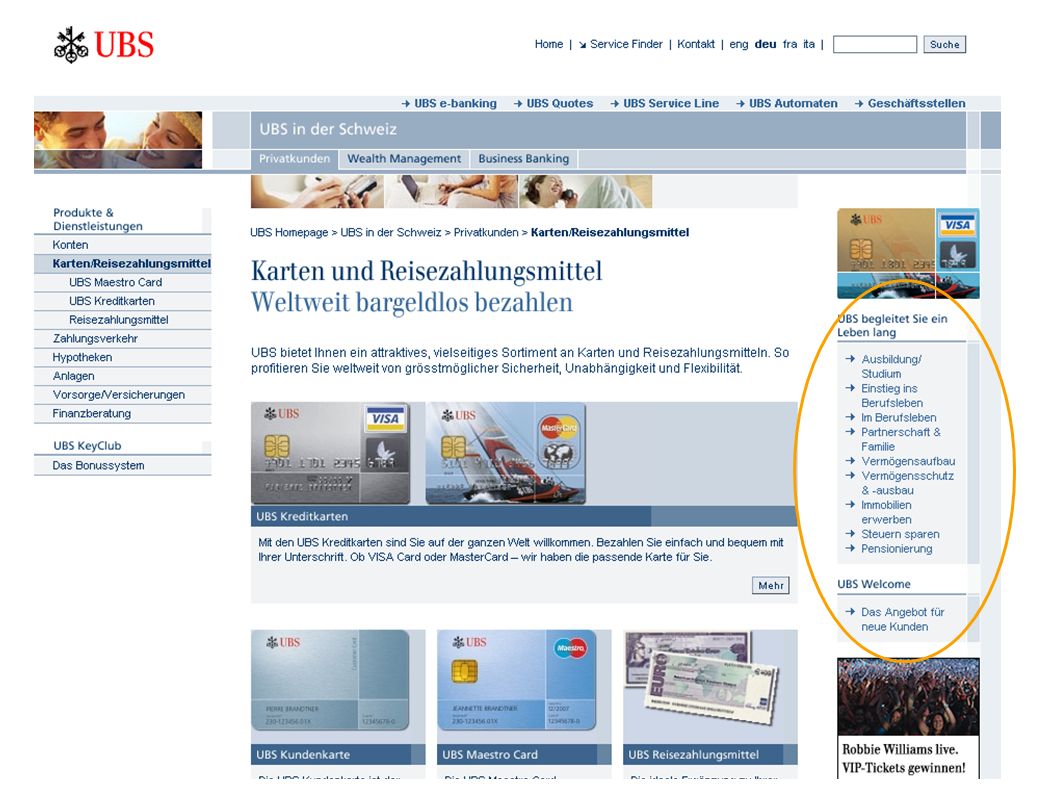Switch language to deu

[x=765, y=44]
